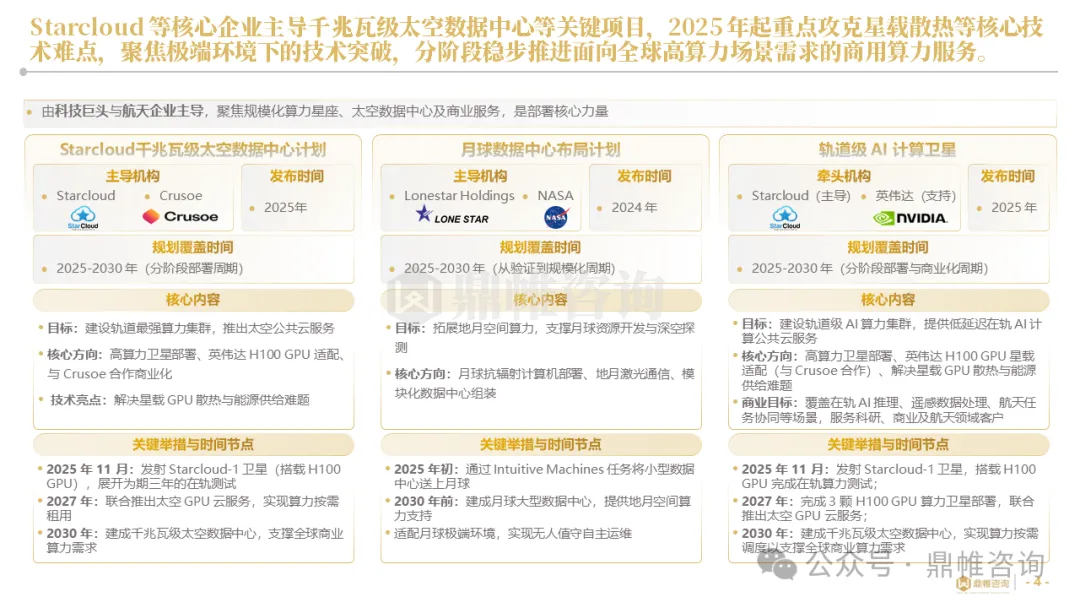Select bullet 核心方向: 月球抗辐射计算机部署
This screenshot has height=608, width=1080.
[x=544, y=384]
